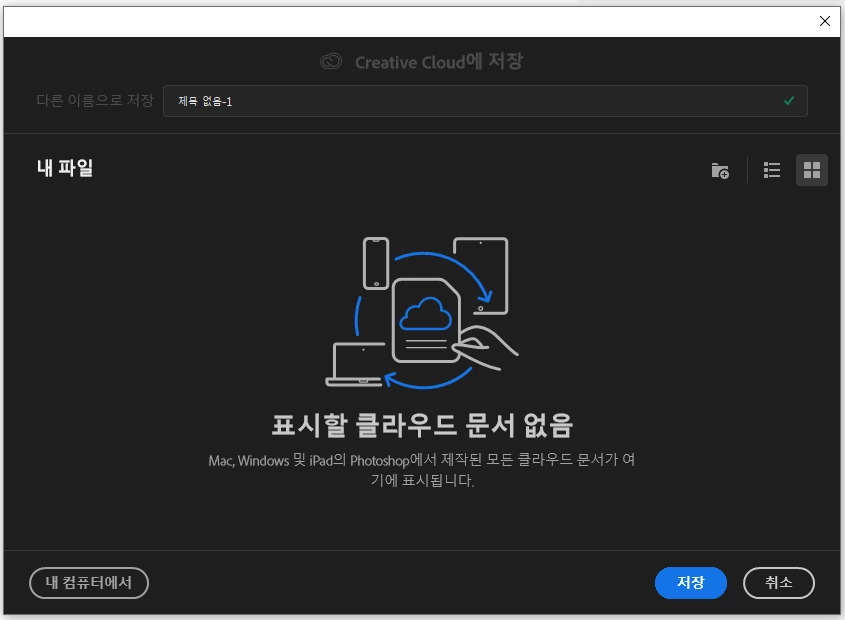Switch to grid view
This screenshot has height=620, width=845.
(812, 170)
